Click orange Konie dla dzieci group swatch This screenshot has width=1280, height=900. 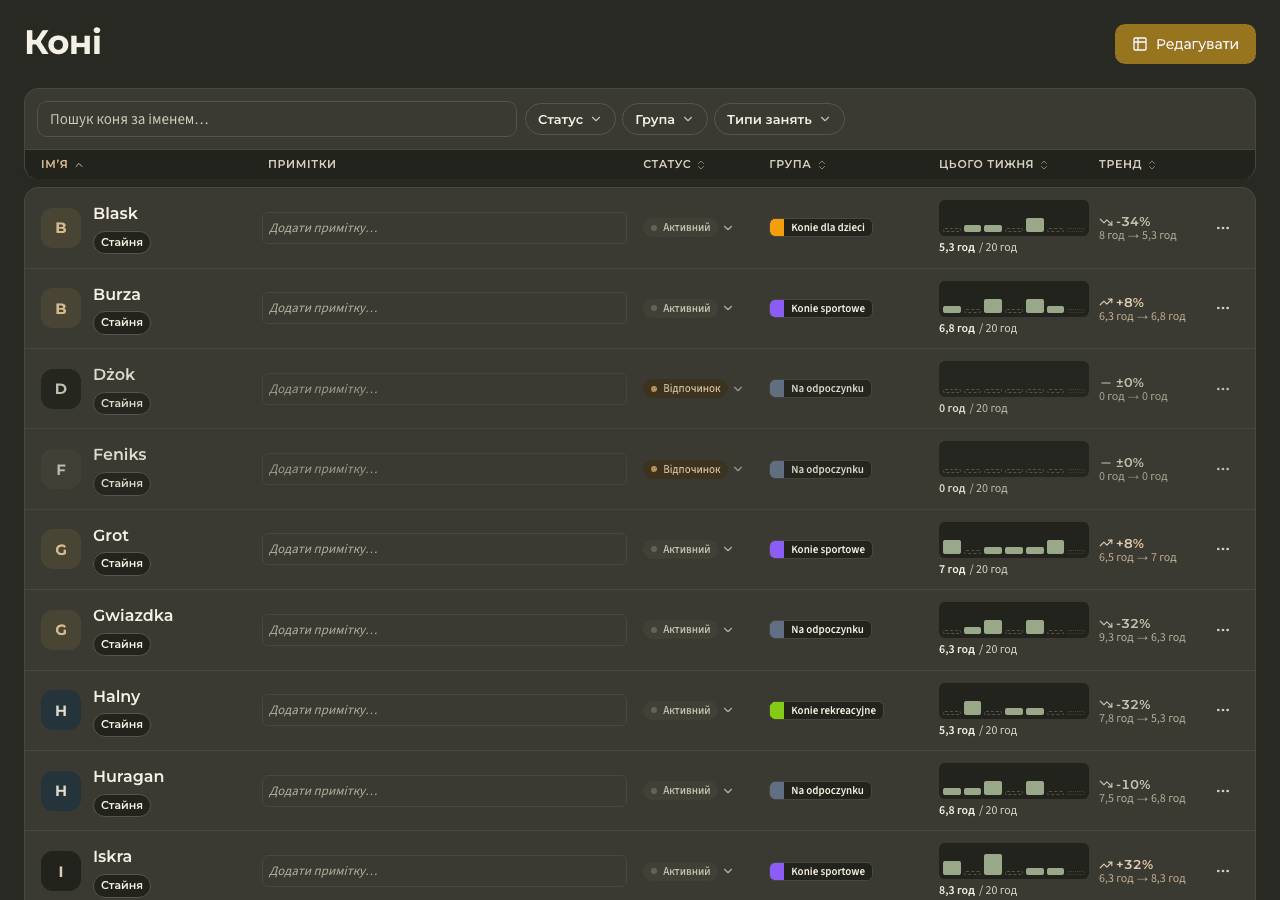(777, 228)
